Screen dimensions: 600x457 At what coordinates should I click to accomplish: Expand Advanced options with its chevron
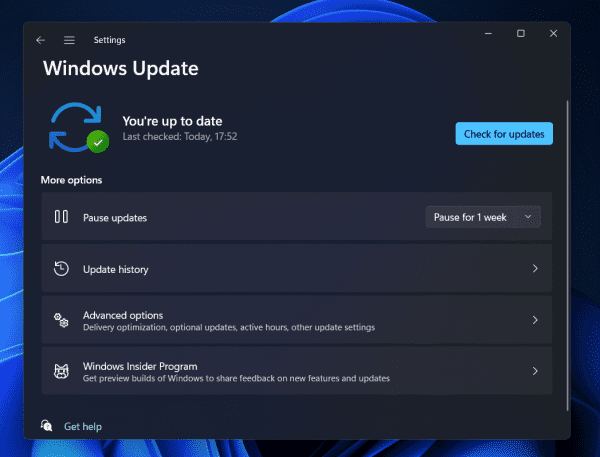click(x=535, y=320)
